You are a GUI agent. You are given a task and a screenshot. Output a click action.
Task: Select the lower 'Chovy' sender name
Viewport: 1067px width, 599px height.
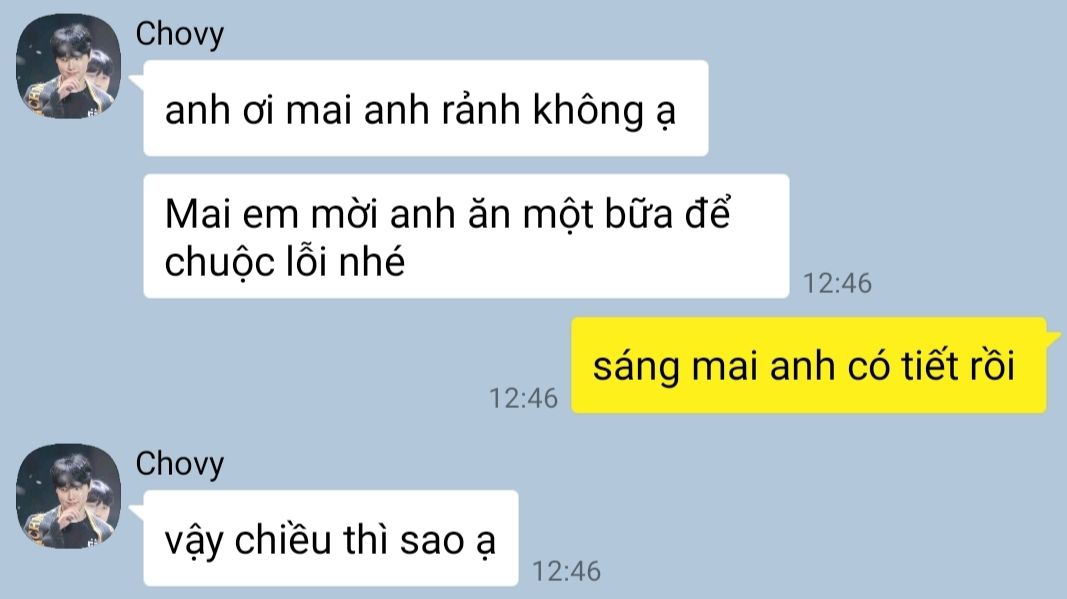(180, 464)
